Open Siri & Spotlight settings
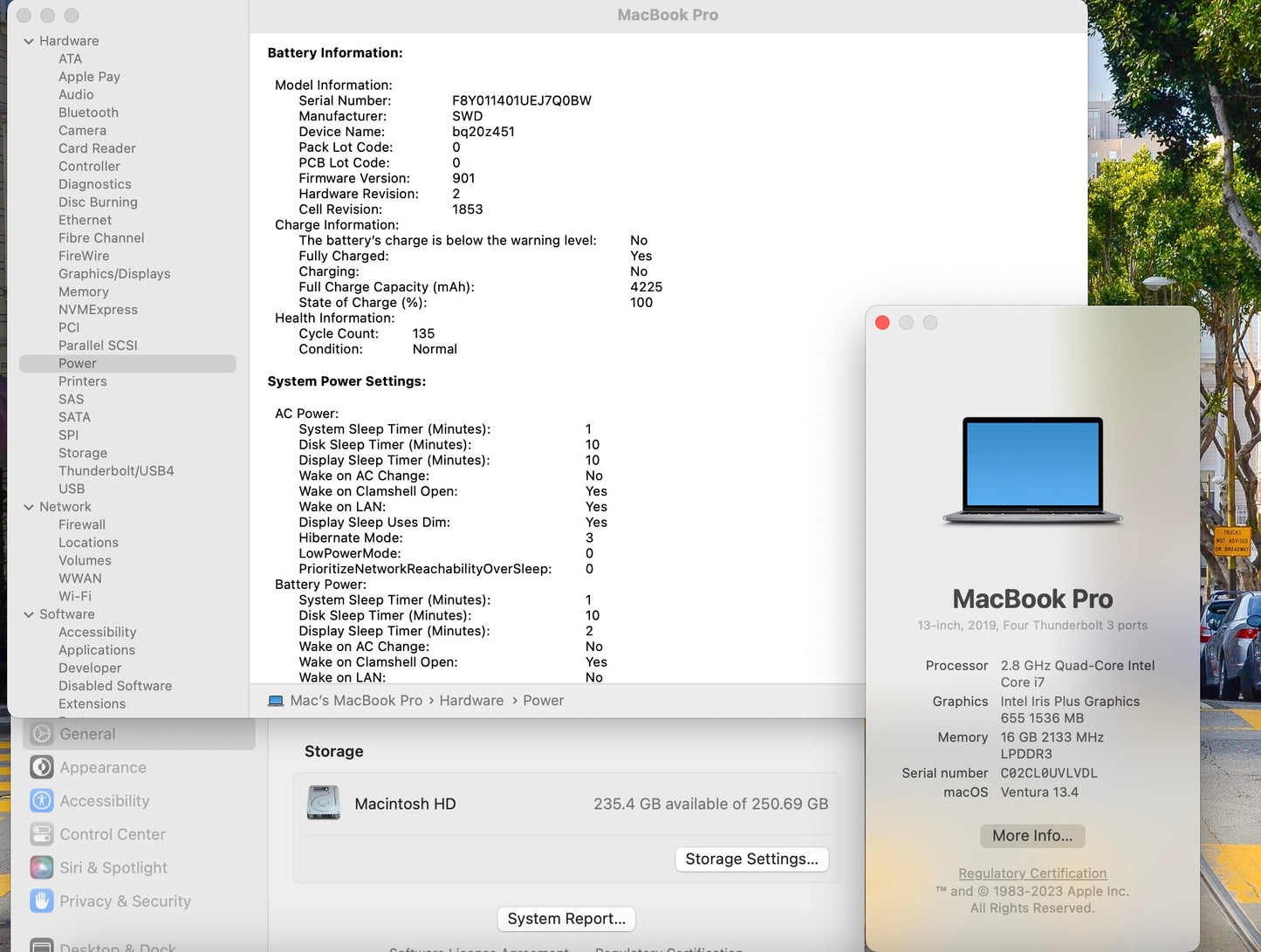The height and width of the screenshot is (952, 1261). coord(113,867)
